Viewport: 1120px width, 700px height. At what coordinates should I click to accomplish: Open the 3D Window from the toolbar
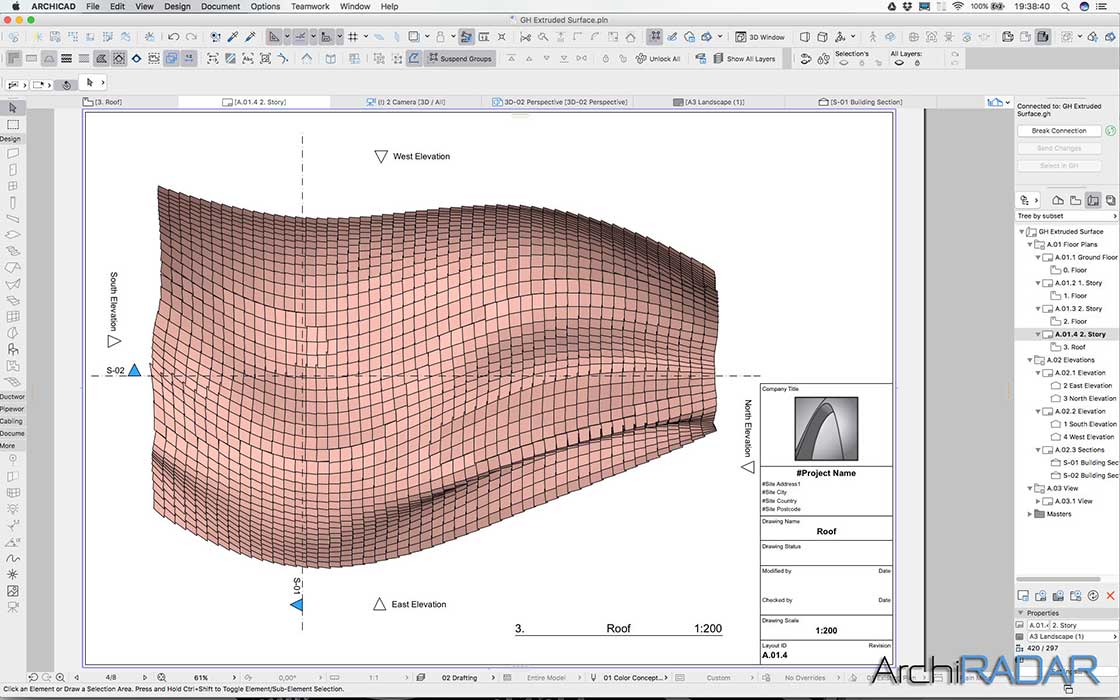(758, 36)
